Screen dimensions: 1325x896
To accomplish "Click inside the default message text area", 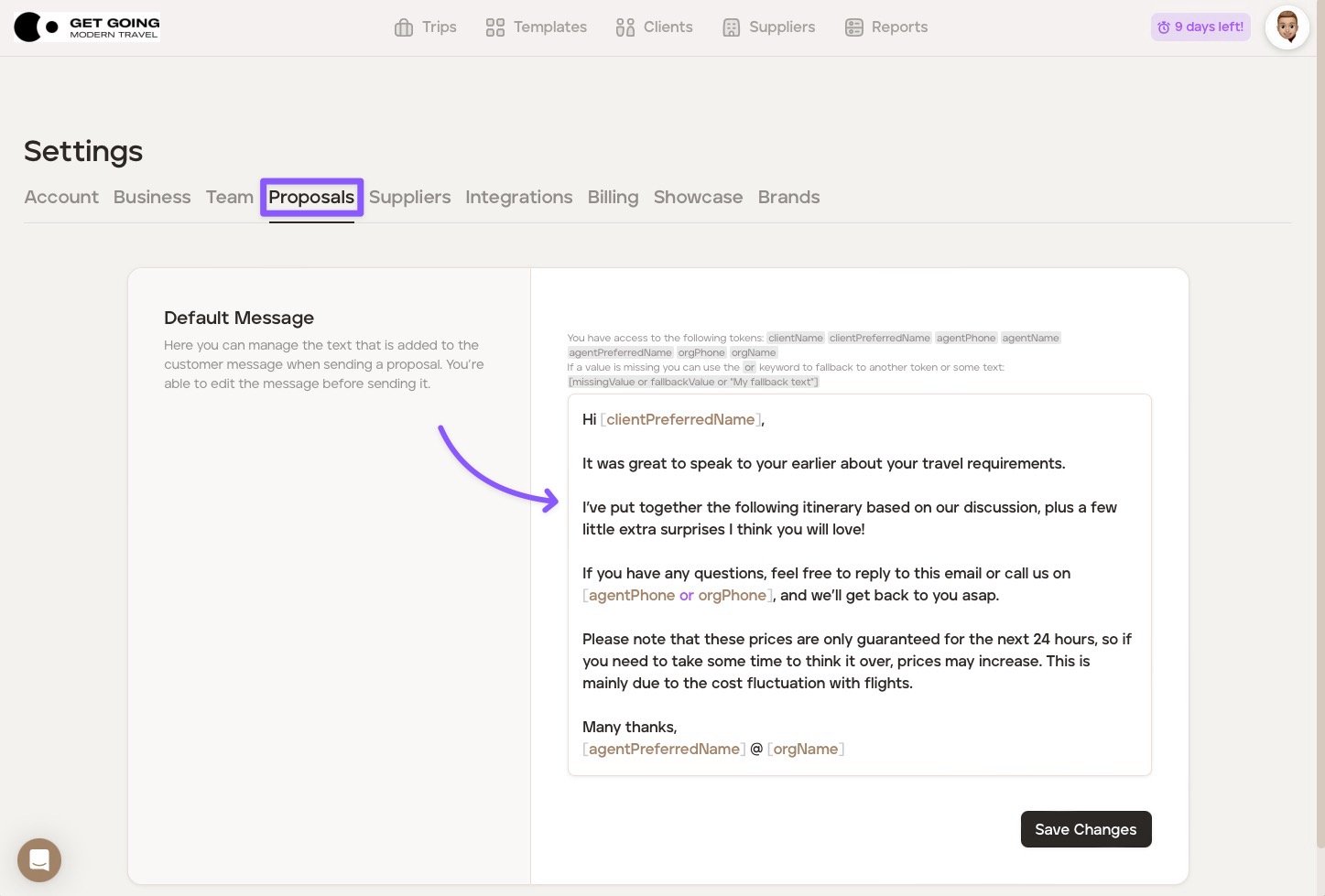I will 859,584.
